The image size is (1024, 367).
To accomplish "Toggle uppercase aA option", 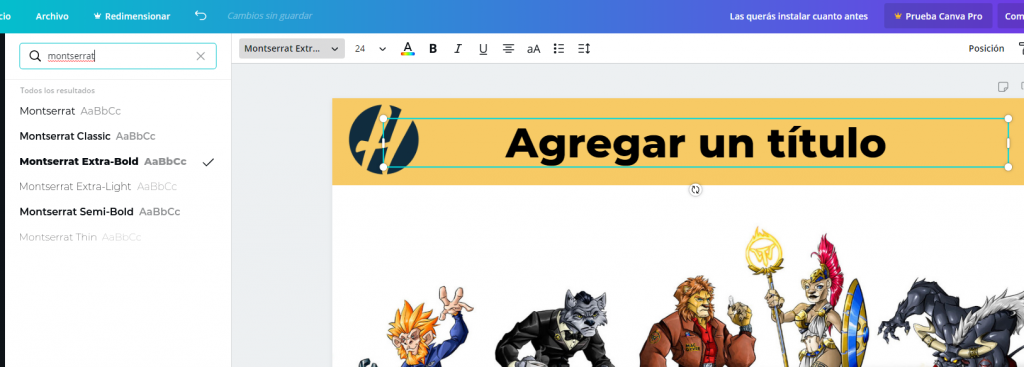I will tap(534, 48).
